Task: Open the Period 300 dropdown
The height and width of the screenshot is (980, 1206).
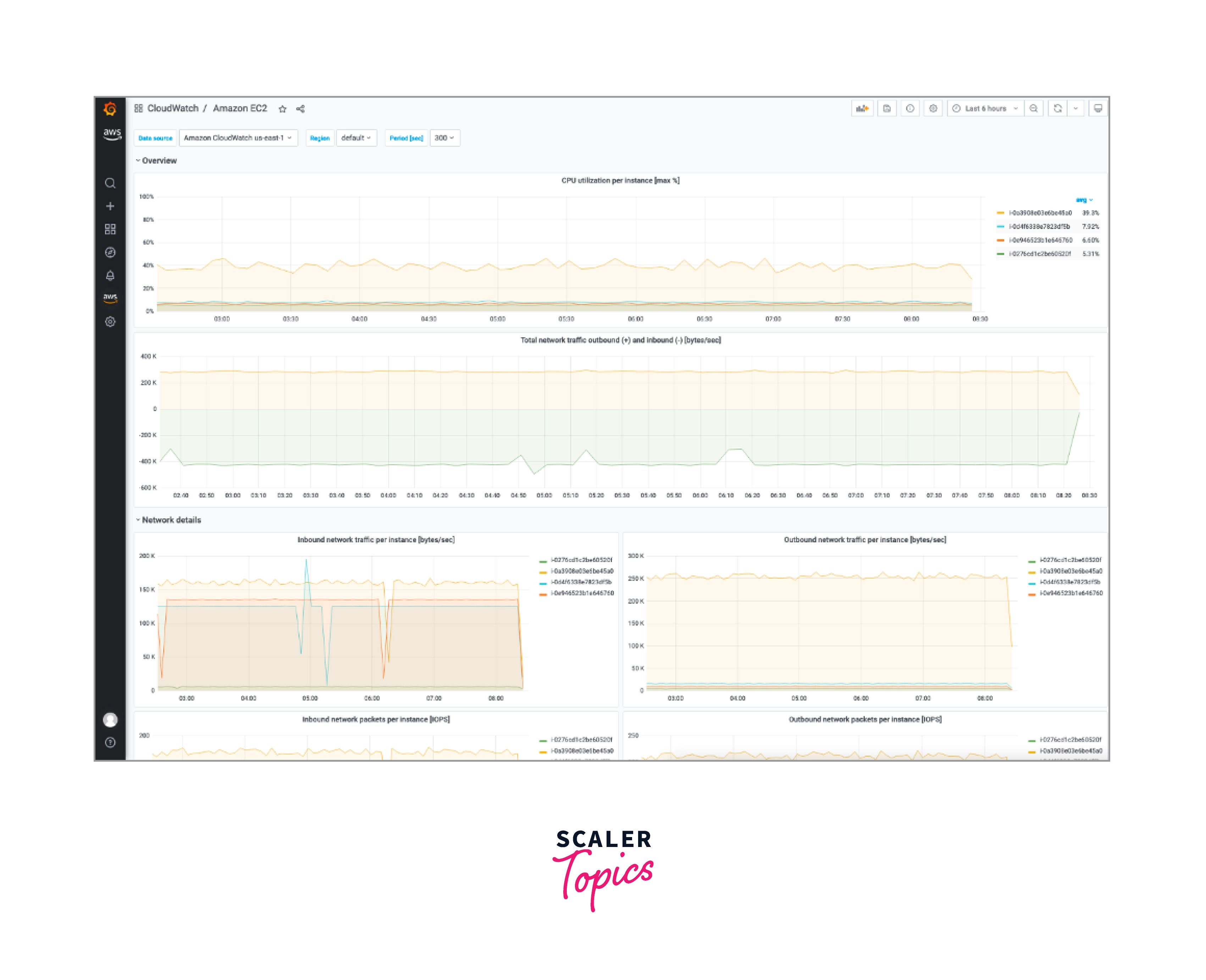Action: (444, 138)
